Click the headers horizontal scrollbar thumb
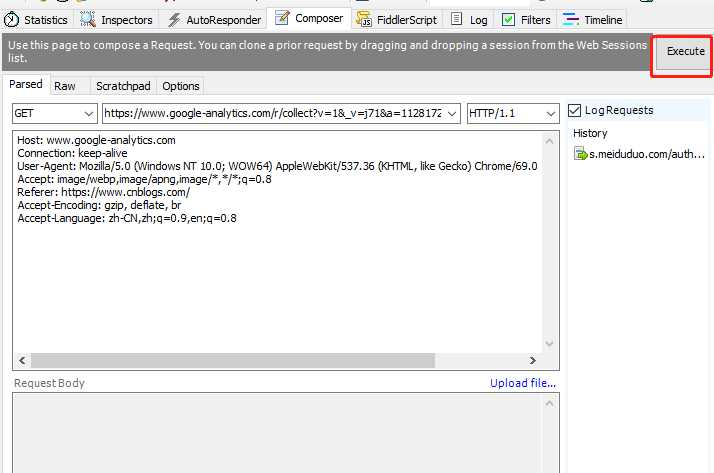The height and width of the screenshot is (473, 714). point(232,361)
